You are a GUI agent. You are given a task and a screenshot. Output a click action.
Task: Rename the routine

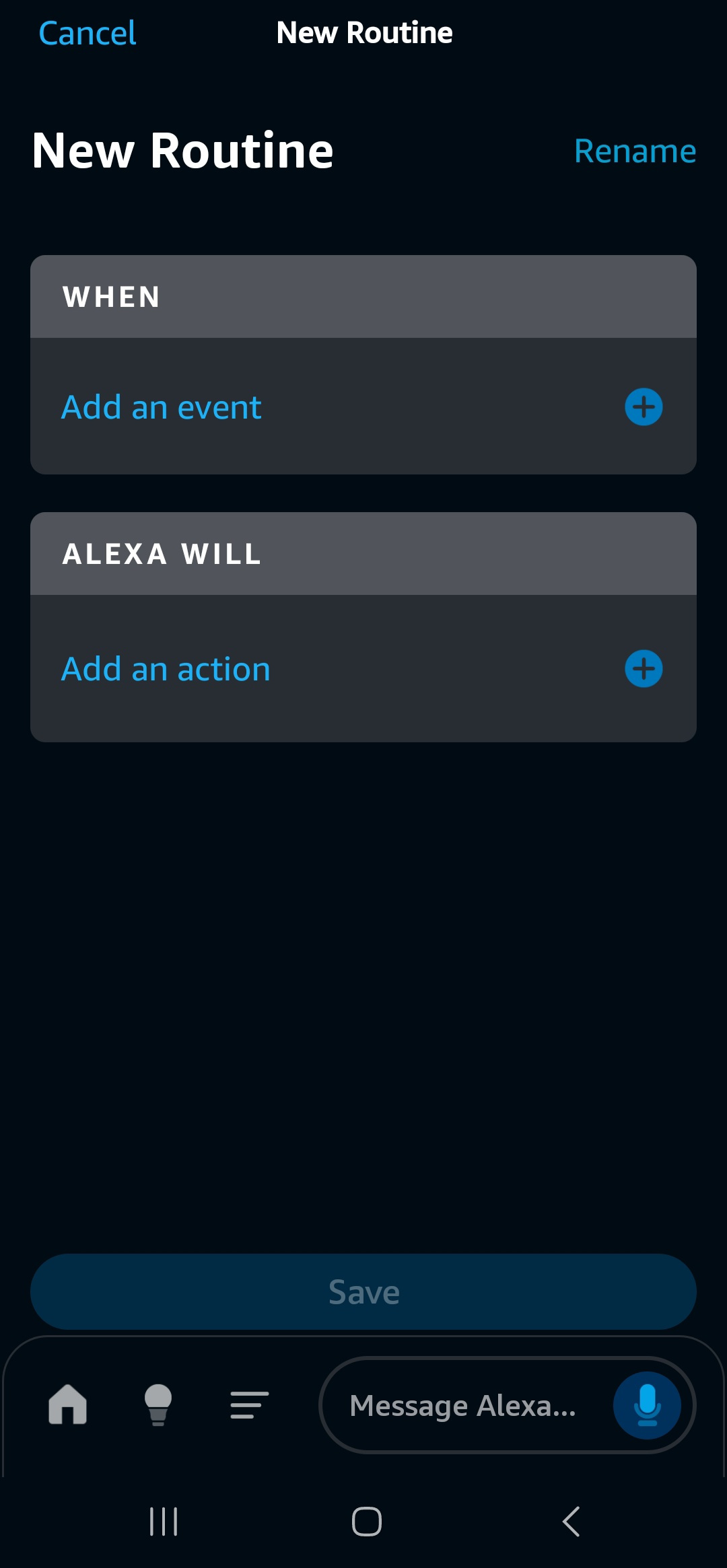tap(635, 151)
